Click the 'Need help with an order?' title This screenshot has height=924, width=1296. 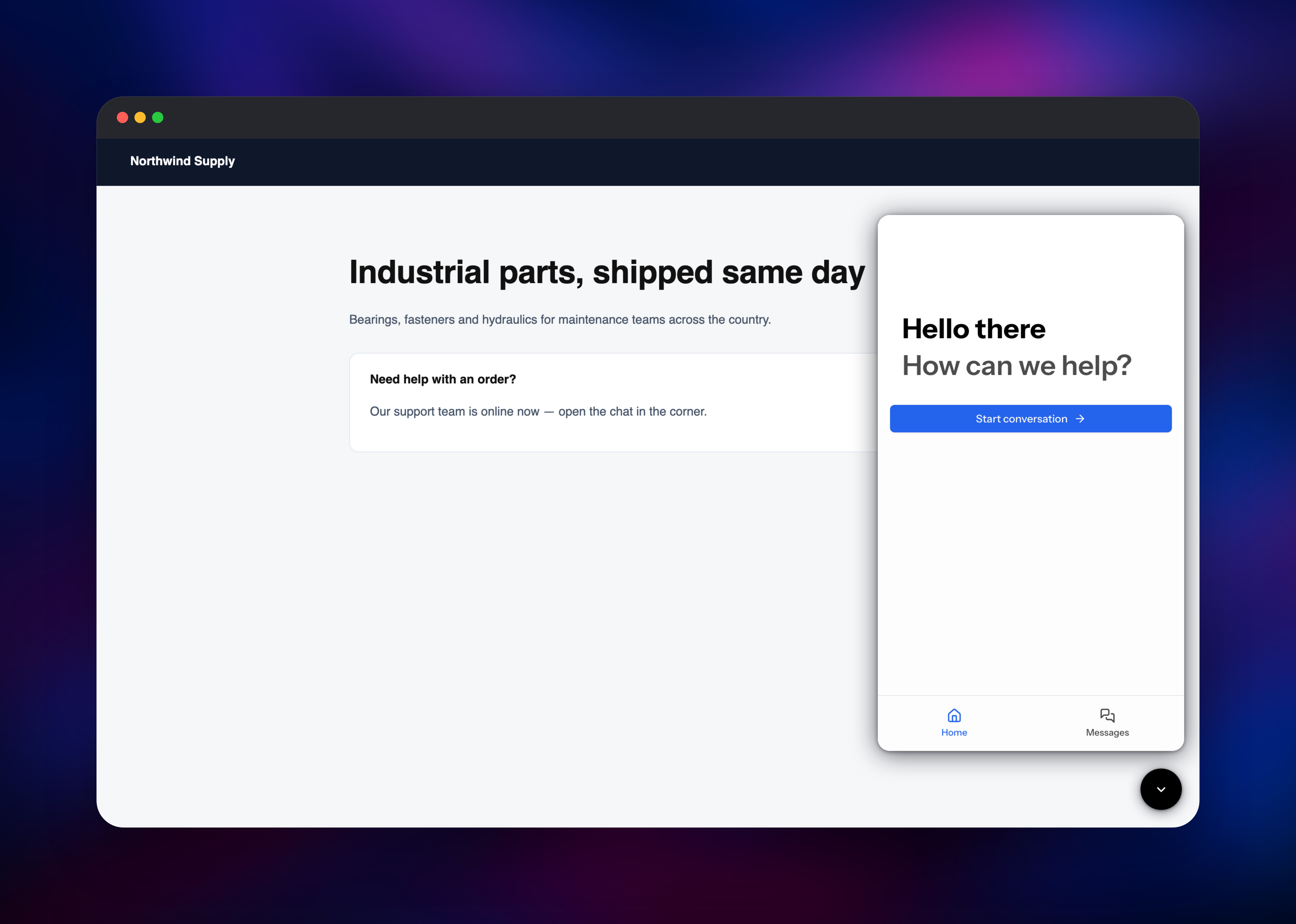tap(443, 380)
